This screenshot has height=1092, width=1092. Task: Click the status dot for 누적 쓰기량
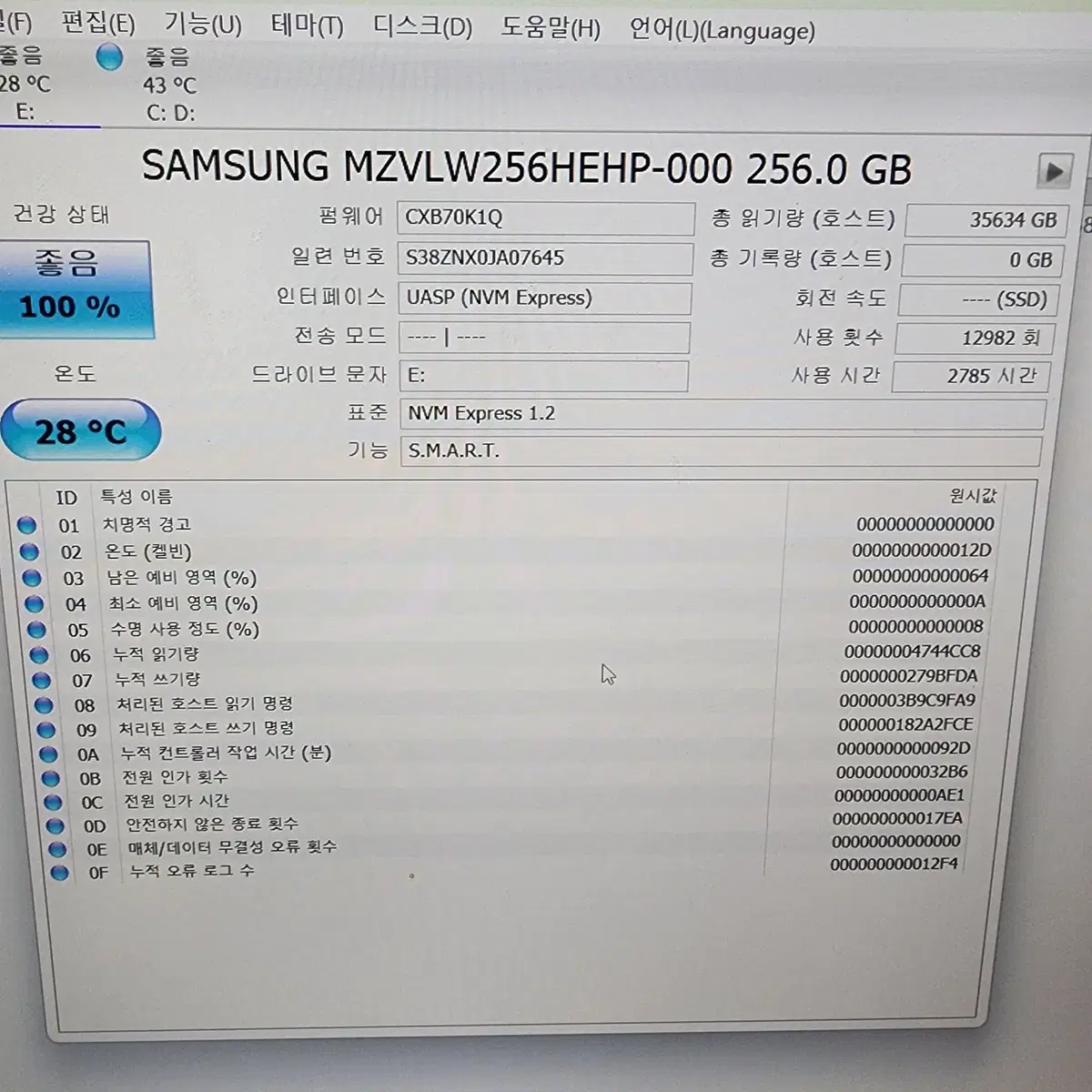click(41, 680)
